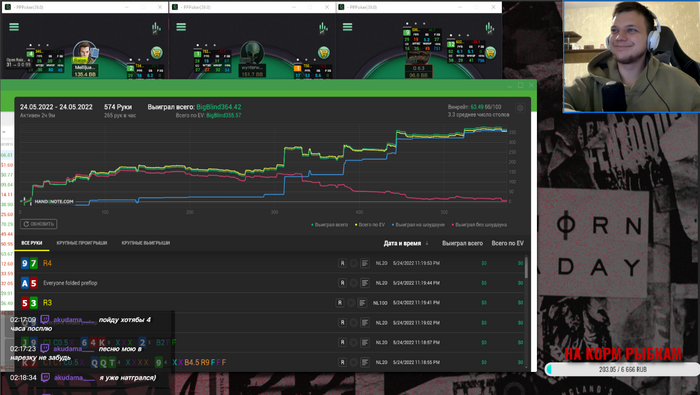700x395 pixels.
Task: Click 'Всего по EV' column header
Action: [508, 243]
